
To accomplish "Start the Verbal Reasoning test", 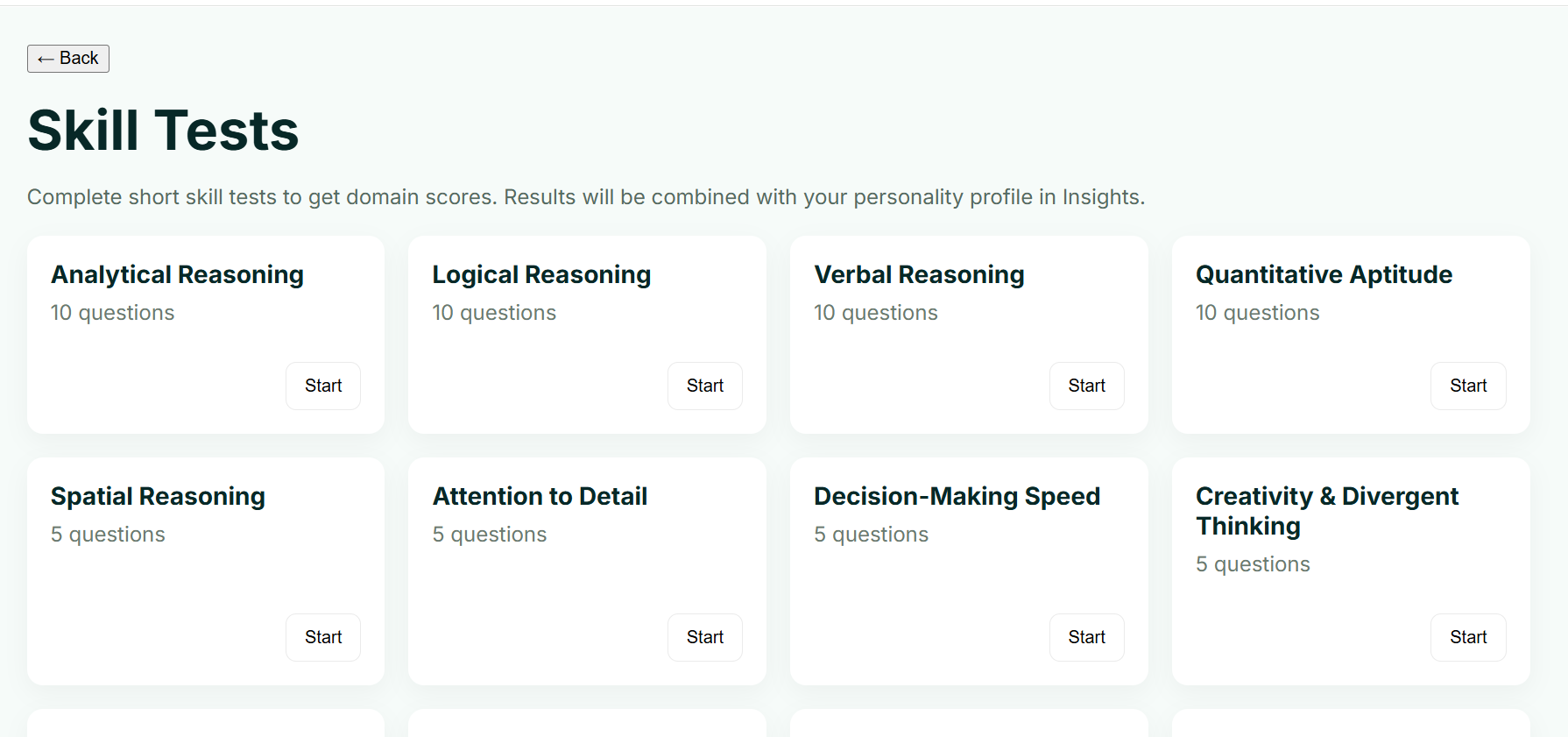I will [1086, 386].
